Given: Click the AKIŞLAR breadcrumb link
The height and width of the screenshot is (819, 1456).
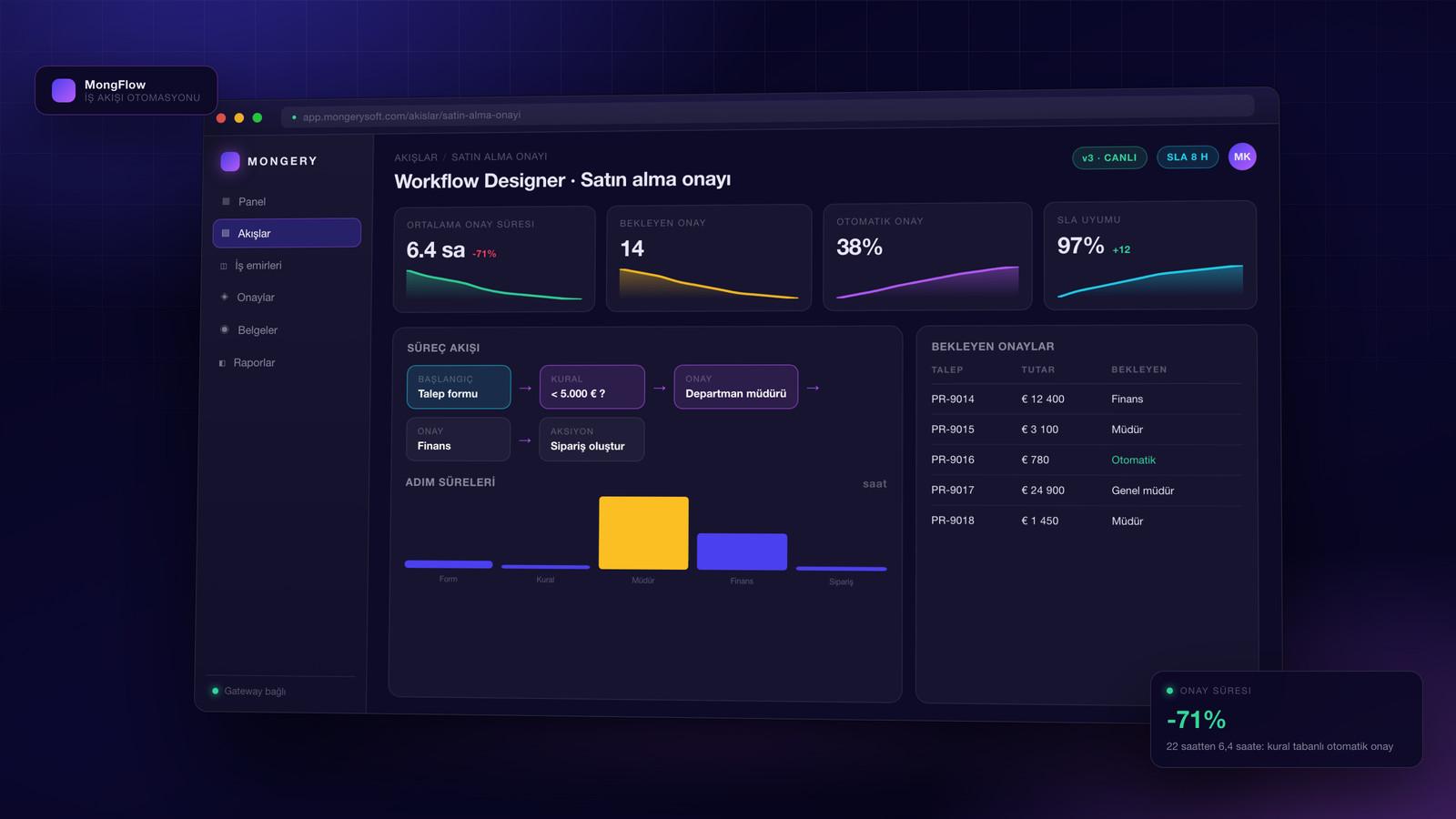Looking at the screenshot, I should click(x=416, y=157).
